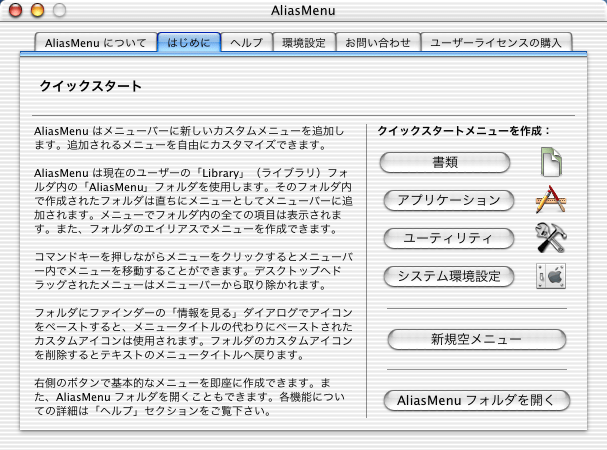
Task: Click the Applications pencil-and-ruler icon
Action: [x=551, y=199]
